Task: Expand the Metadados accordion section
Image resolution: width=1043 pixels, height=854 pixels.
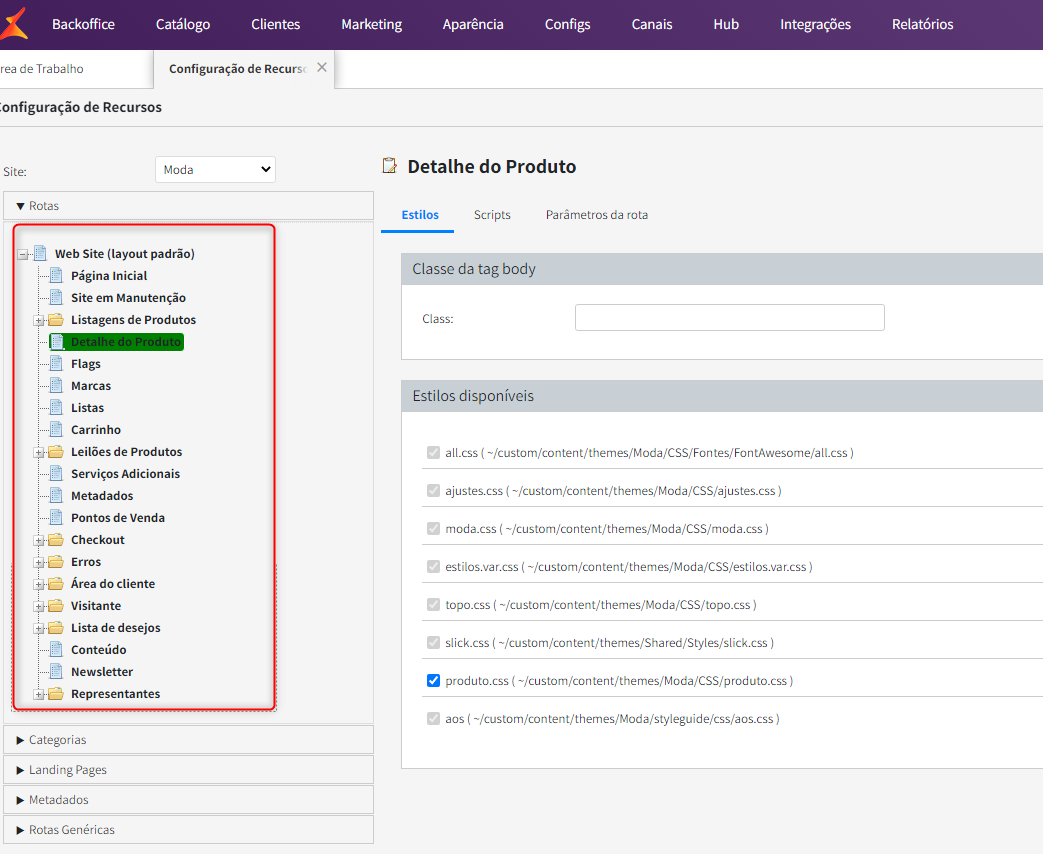Action: coord(188,799)
